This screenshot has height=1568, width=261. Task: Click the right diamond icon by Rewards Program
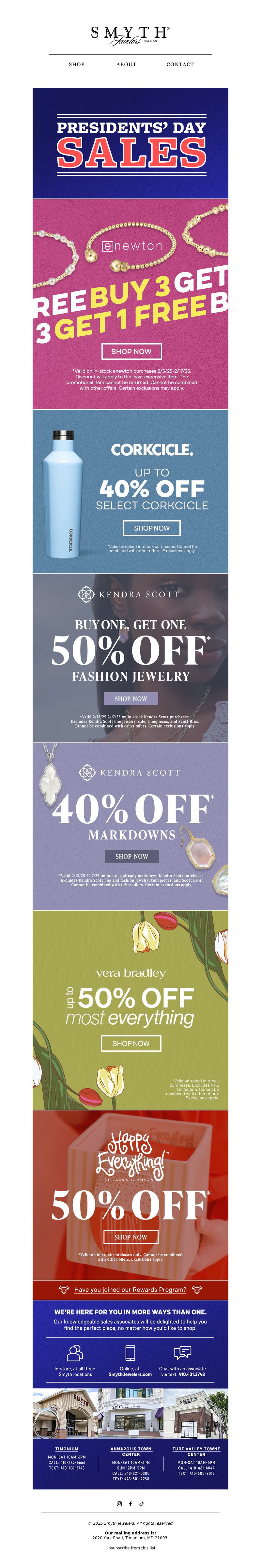pyautogui.click(x=197, y=1289)
